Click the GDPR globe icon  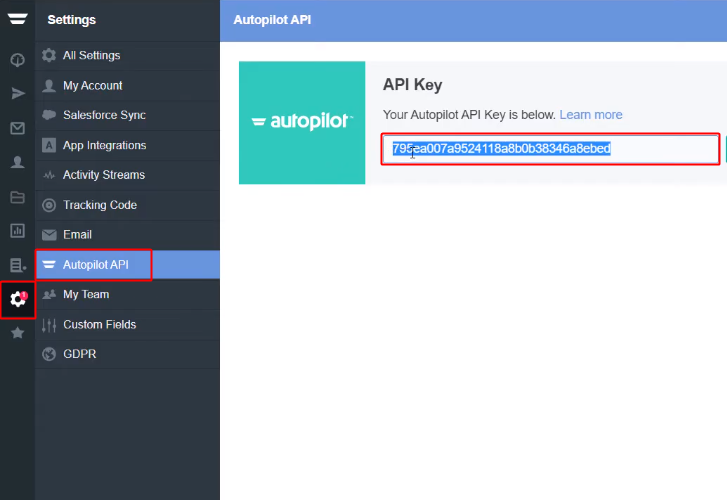pyautogui.click(x=49, y=354)
